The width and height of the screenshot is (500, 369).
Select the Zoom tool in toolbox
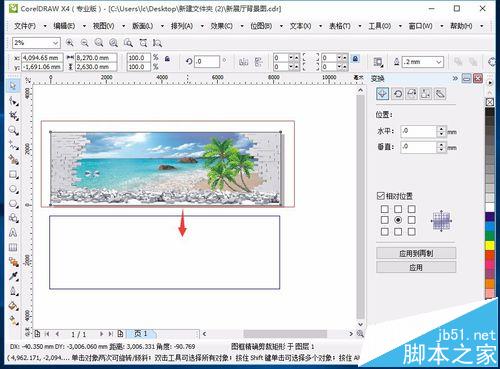[x=13, y=130]
